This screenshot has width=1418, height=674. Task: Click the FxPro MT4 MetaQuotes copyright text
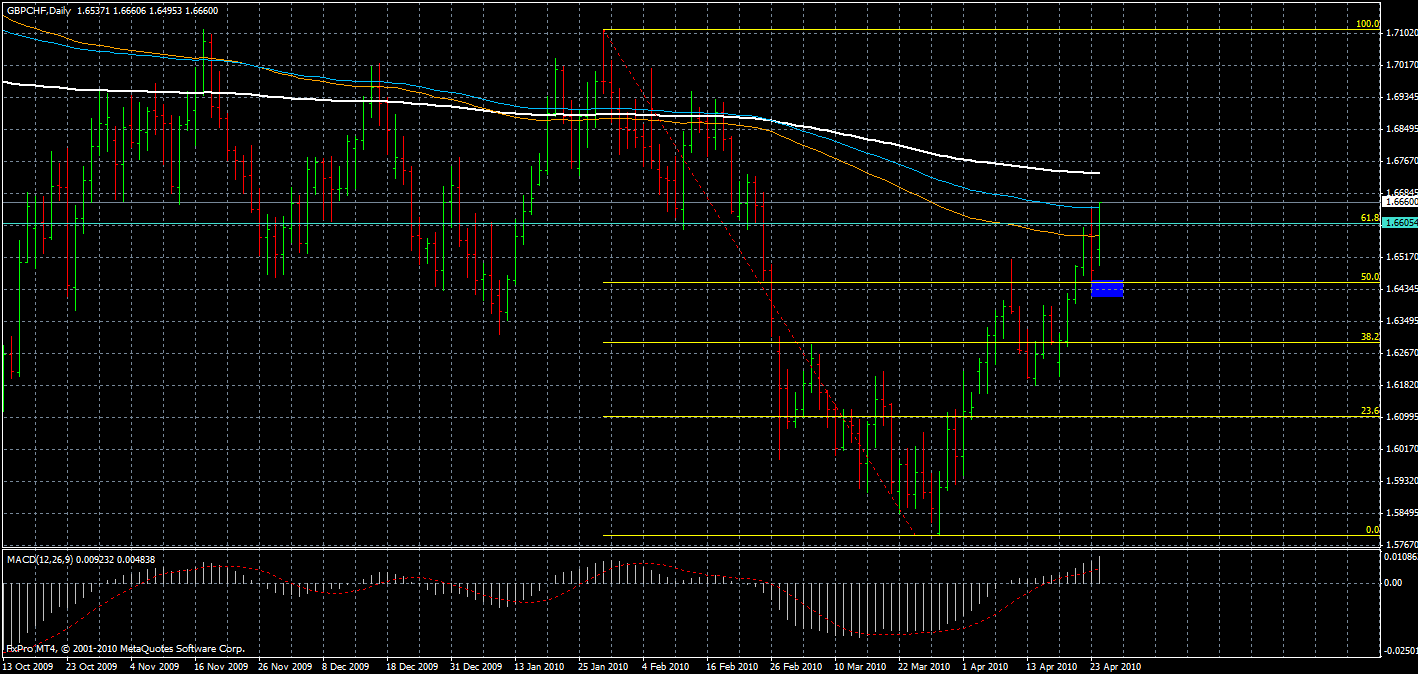tap(125, 649)
